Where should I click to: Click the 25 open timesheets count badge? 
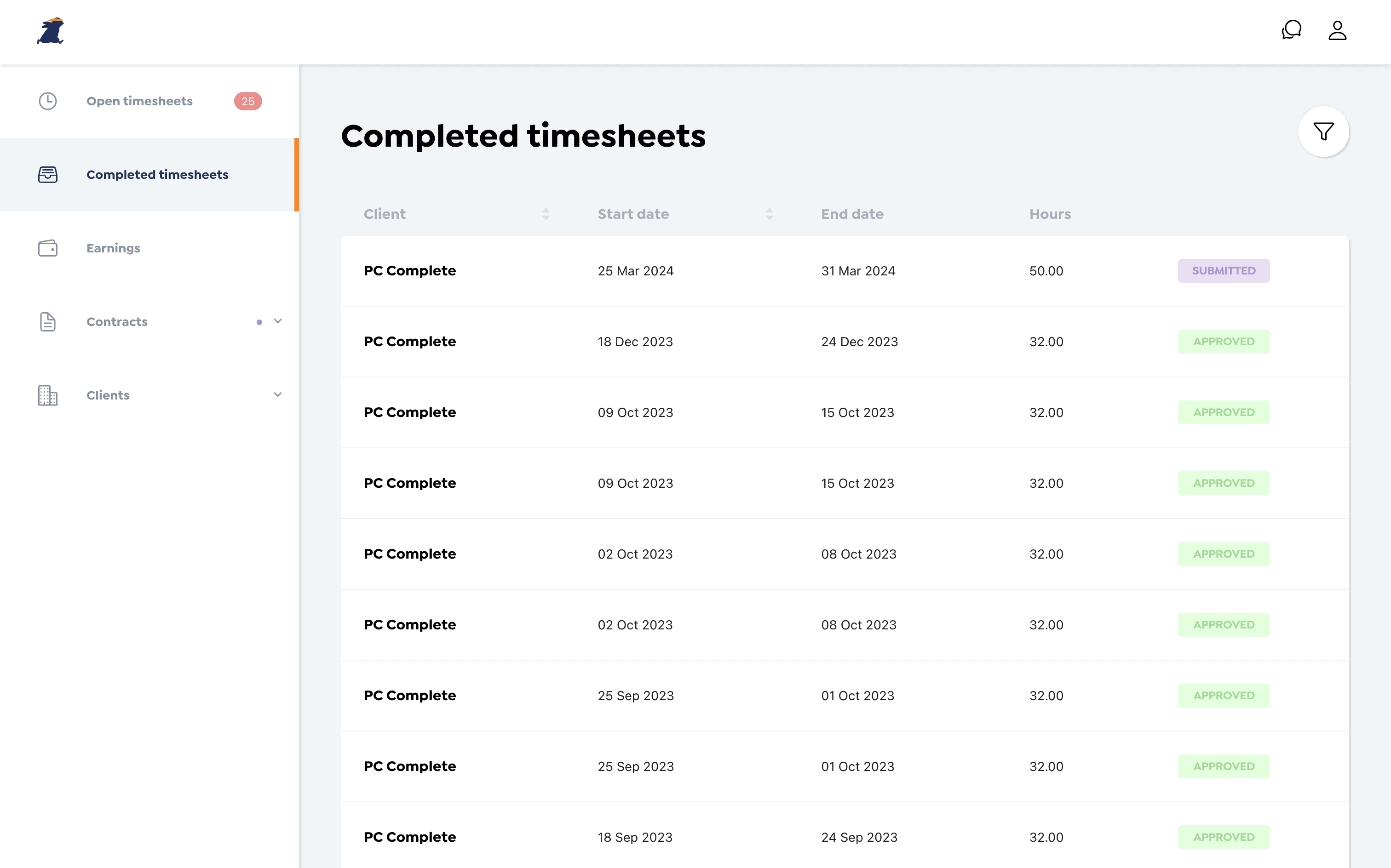(x=247, y=101)
